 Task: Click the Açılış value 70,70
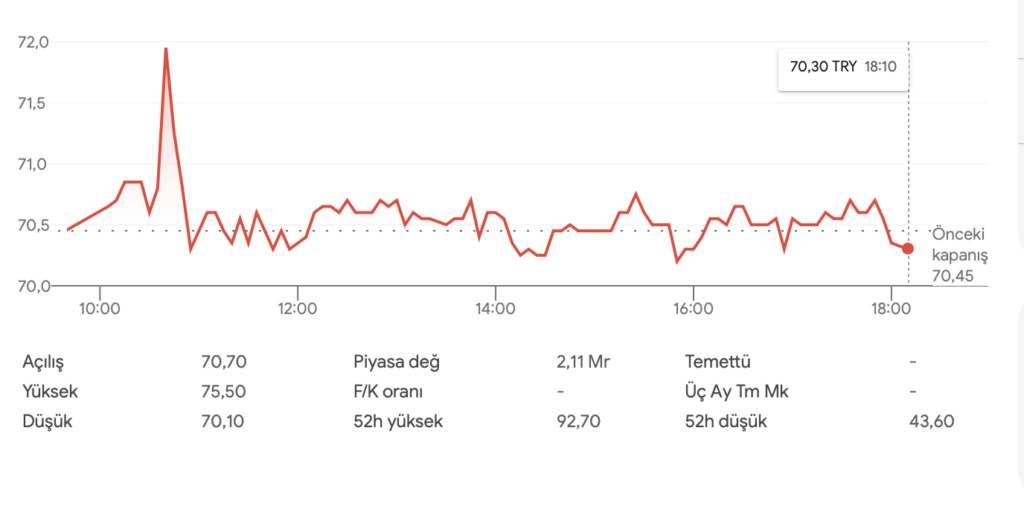(224, 362)
